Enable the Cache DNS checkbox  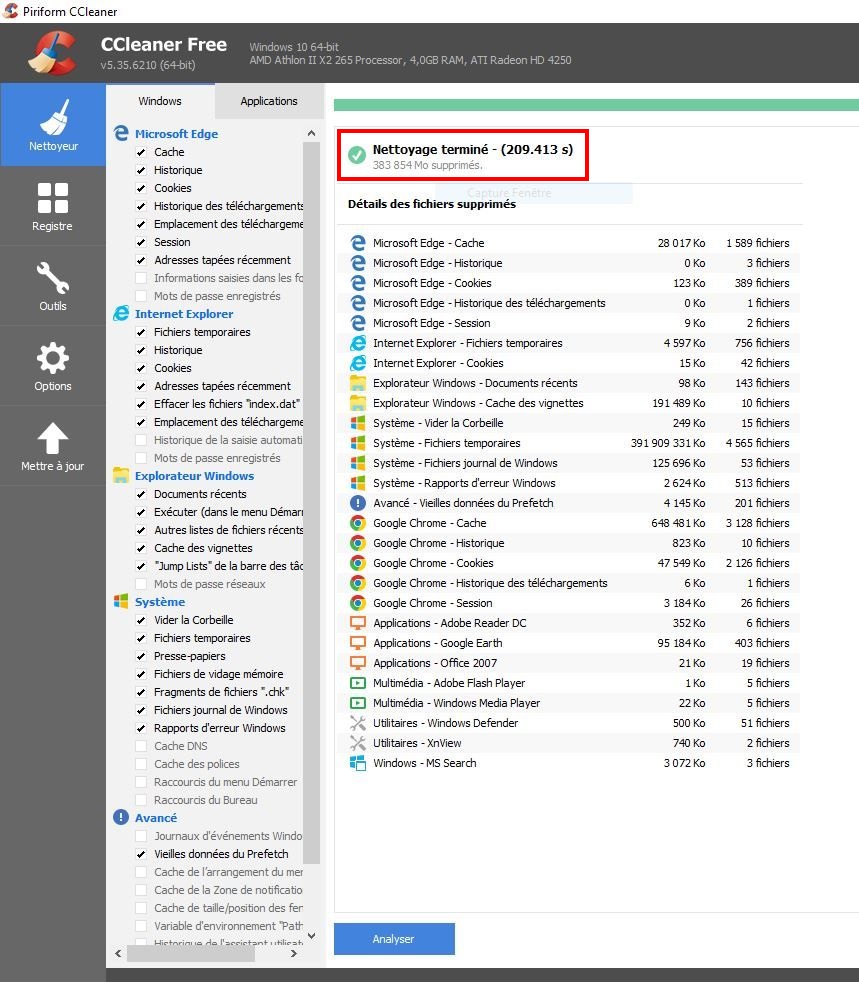point(141,746)
